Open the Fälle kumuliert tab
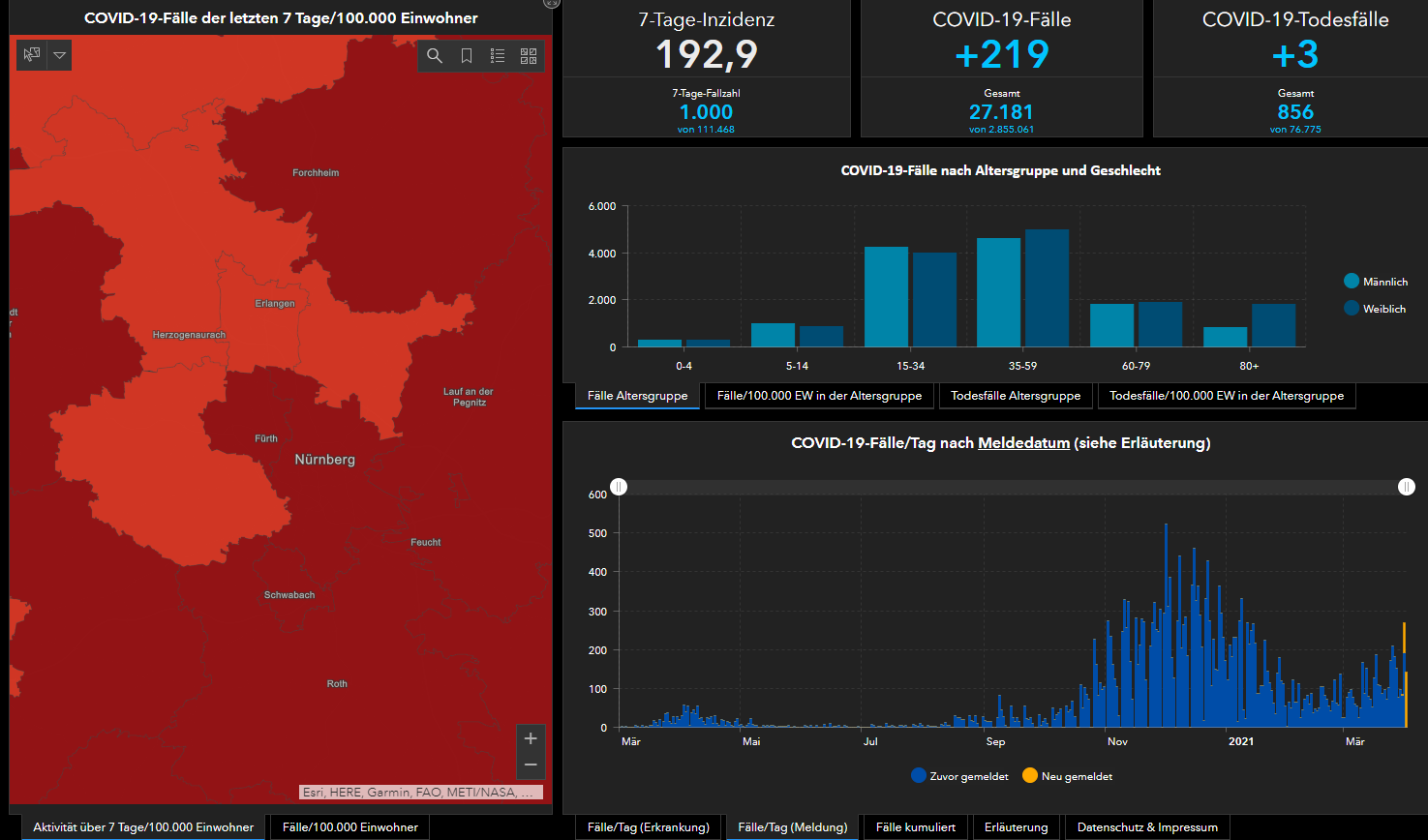 915,827
